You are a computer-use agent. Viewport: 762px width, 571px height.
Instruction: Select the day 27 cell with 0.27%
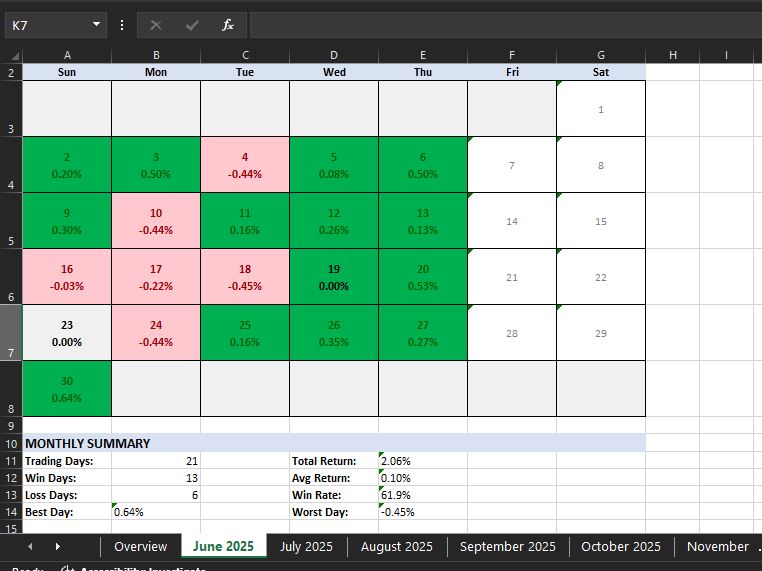pyautogui.click(x=423, y=333)
